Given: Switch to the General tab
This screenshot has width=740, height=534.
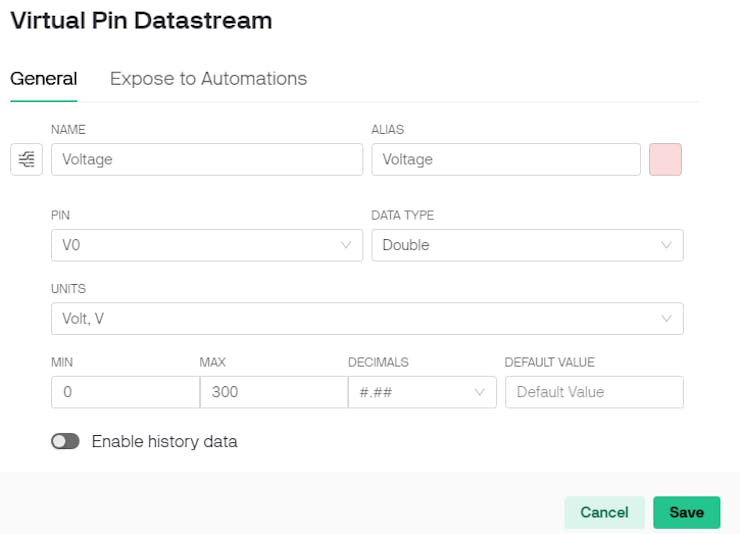Looking at the screenshot, I should pyautogui.click(x=43, y=79).
